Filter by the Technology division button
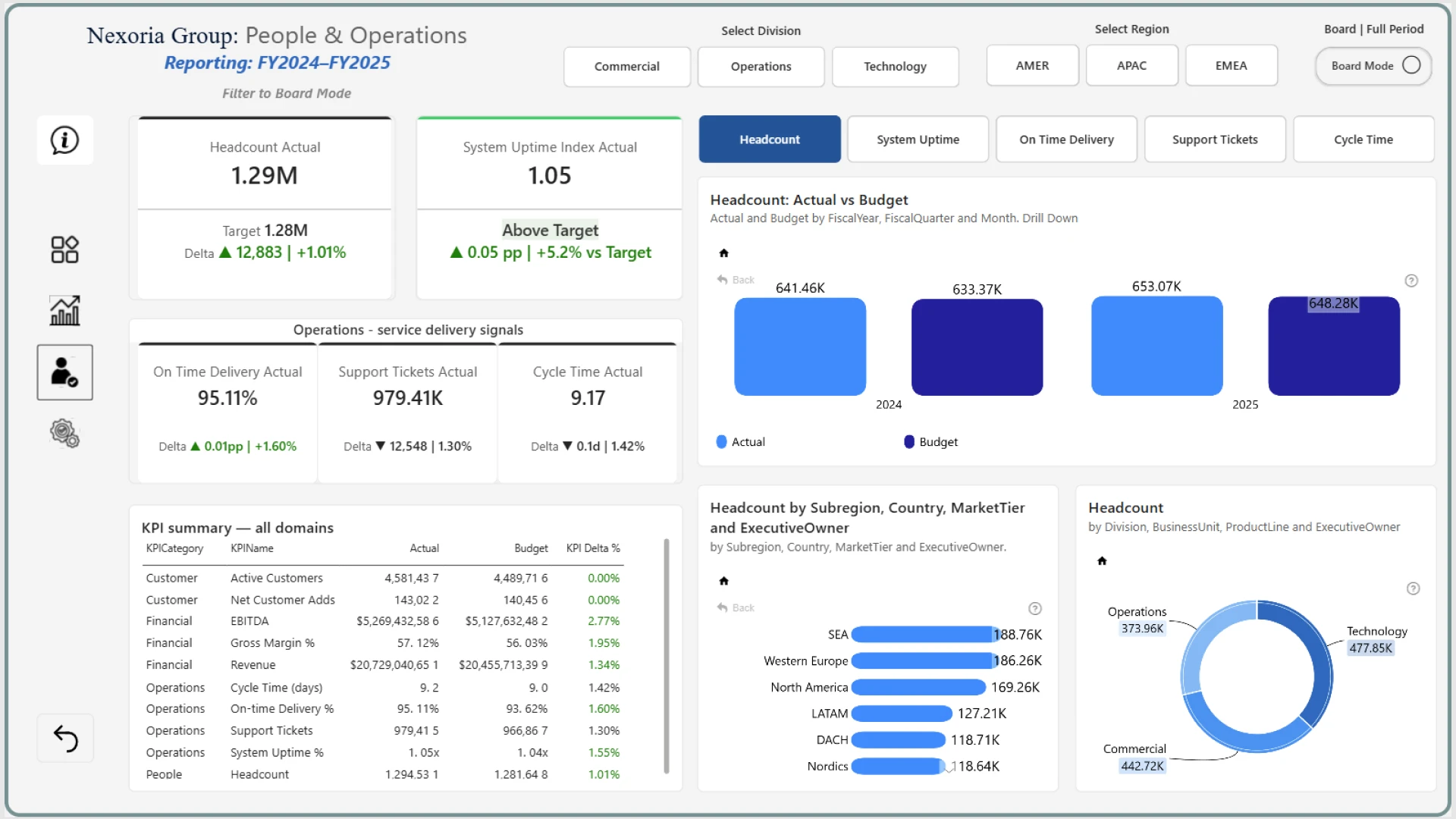Screen dimensions: 1456x819 pos(895,67)
